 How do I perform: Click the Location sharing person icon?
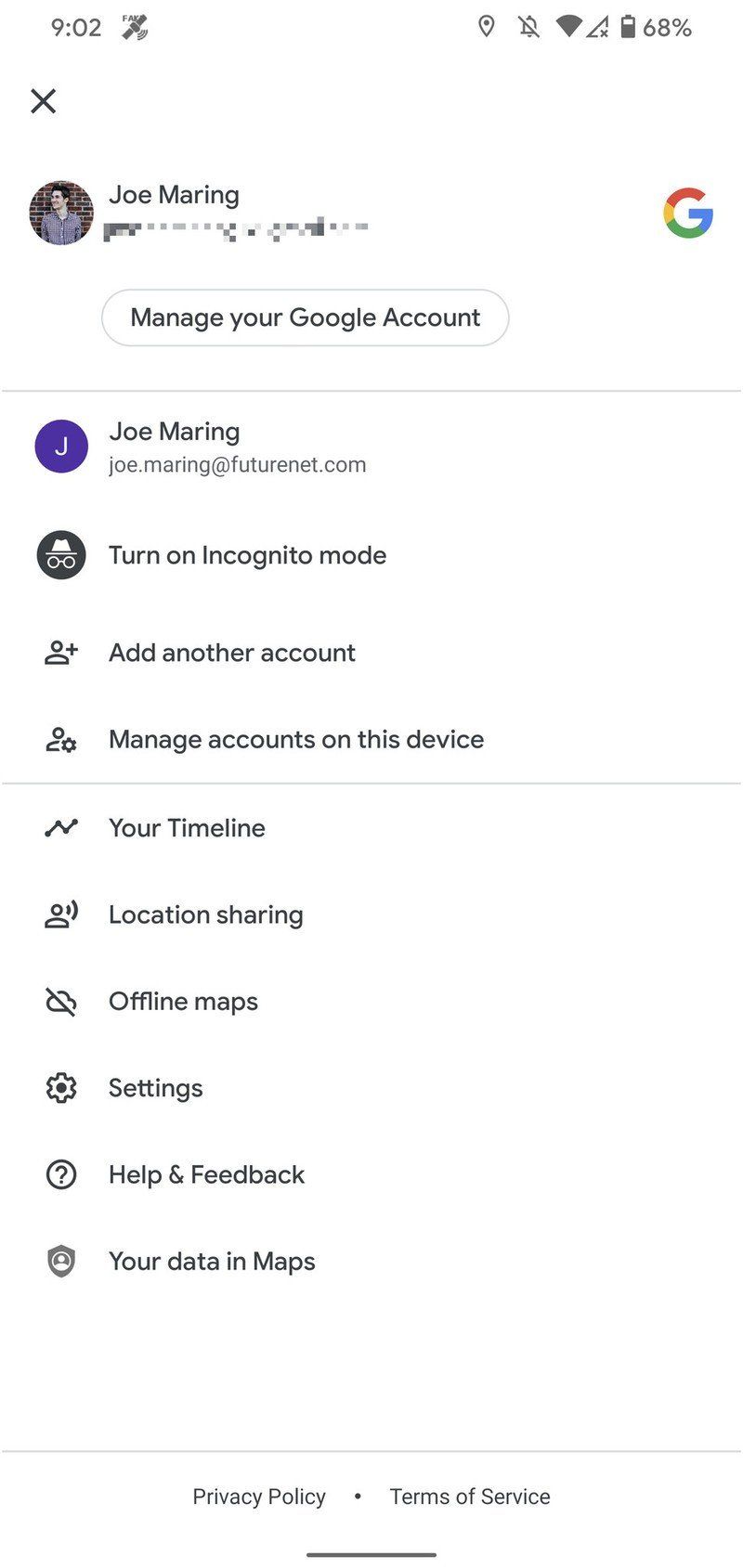[x=61, y=914]
